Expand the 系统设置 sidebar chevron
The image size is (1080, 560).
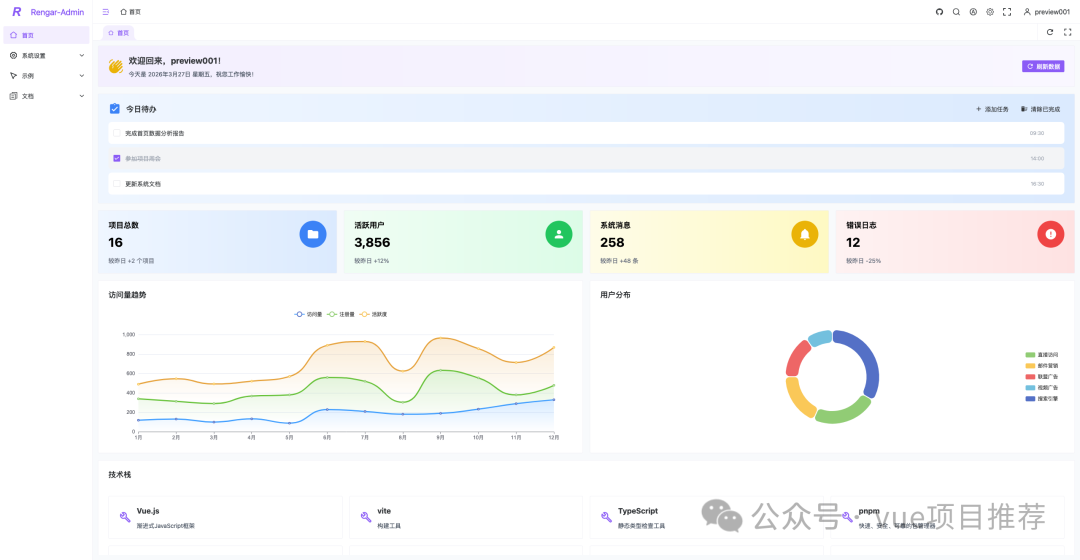(81, 55)
